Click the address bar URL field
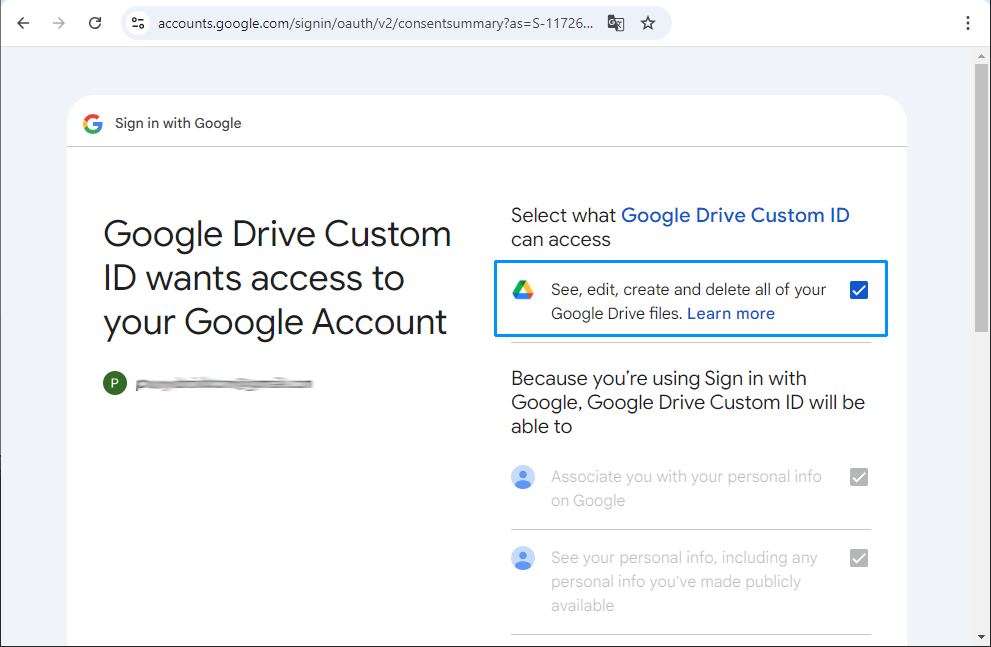 (x=375, y=23)
